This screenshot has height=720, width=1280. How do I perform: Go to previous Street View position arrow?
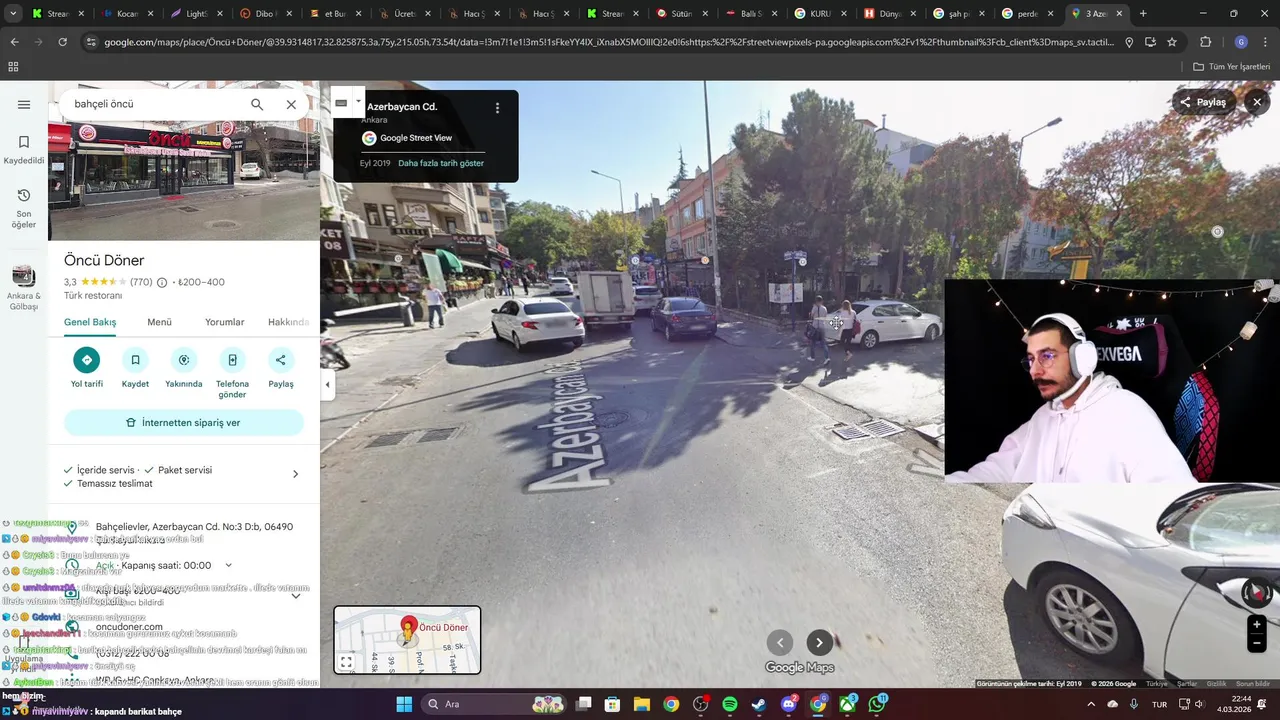[x=780, y=643]
